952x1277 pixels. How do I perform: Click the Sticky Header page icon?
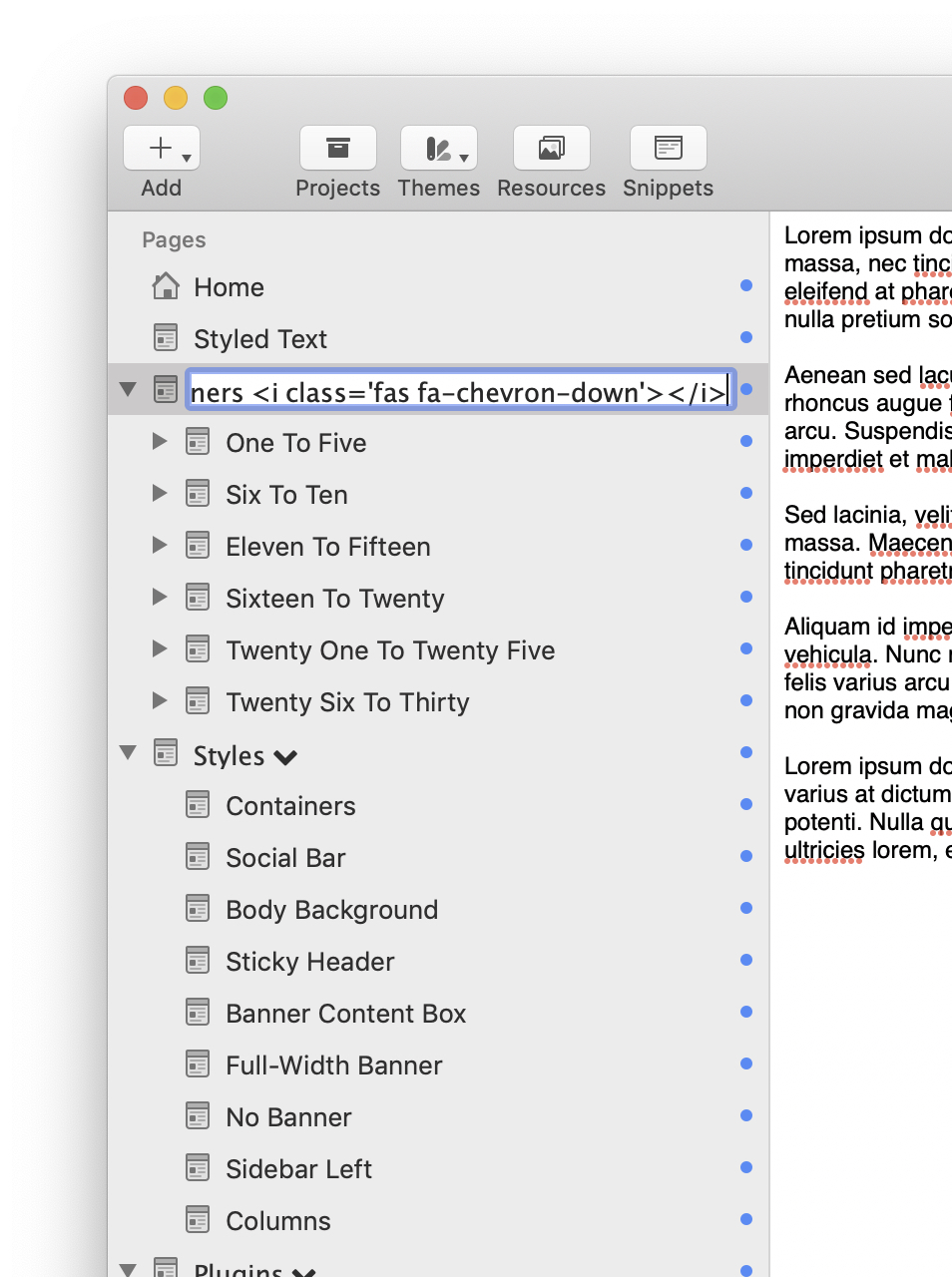coord(198,961)
